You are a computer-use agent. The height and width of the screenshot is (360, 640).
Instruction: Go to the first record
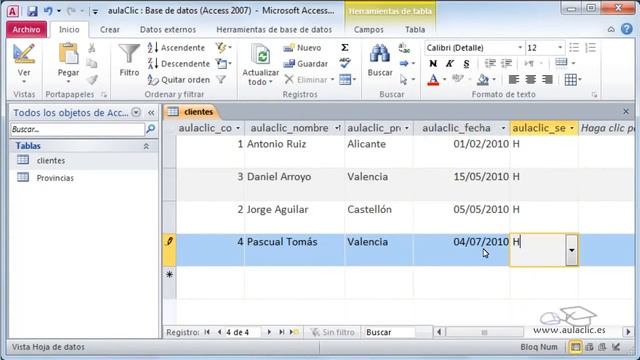[x=207, y=332]
